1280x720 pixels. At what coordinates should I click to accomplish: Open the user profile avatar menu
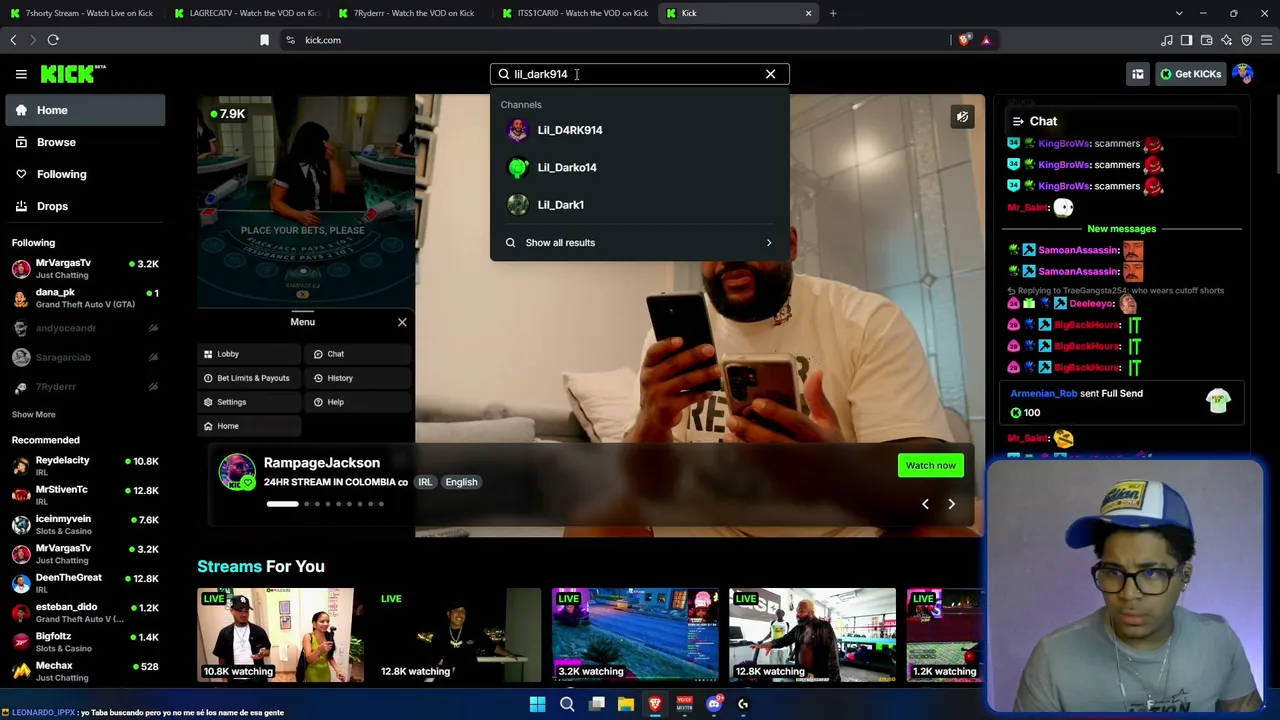point(1243,74)
